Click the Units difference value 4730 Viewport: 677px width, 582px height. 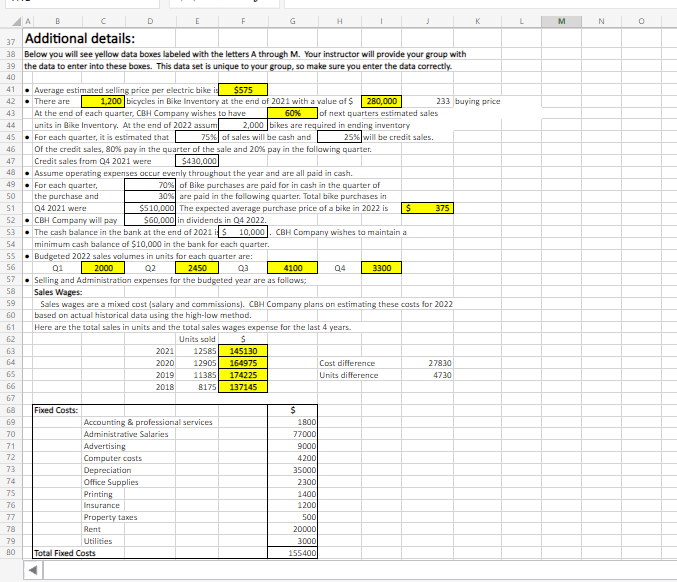[x=442, y=375]
